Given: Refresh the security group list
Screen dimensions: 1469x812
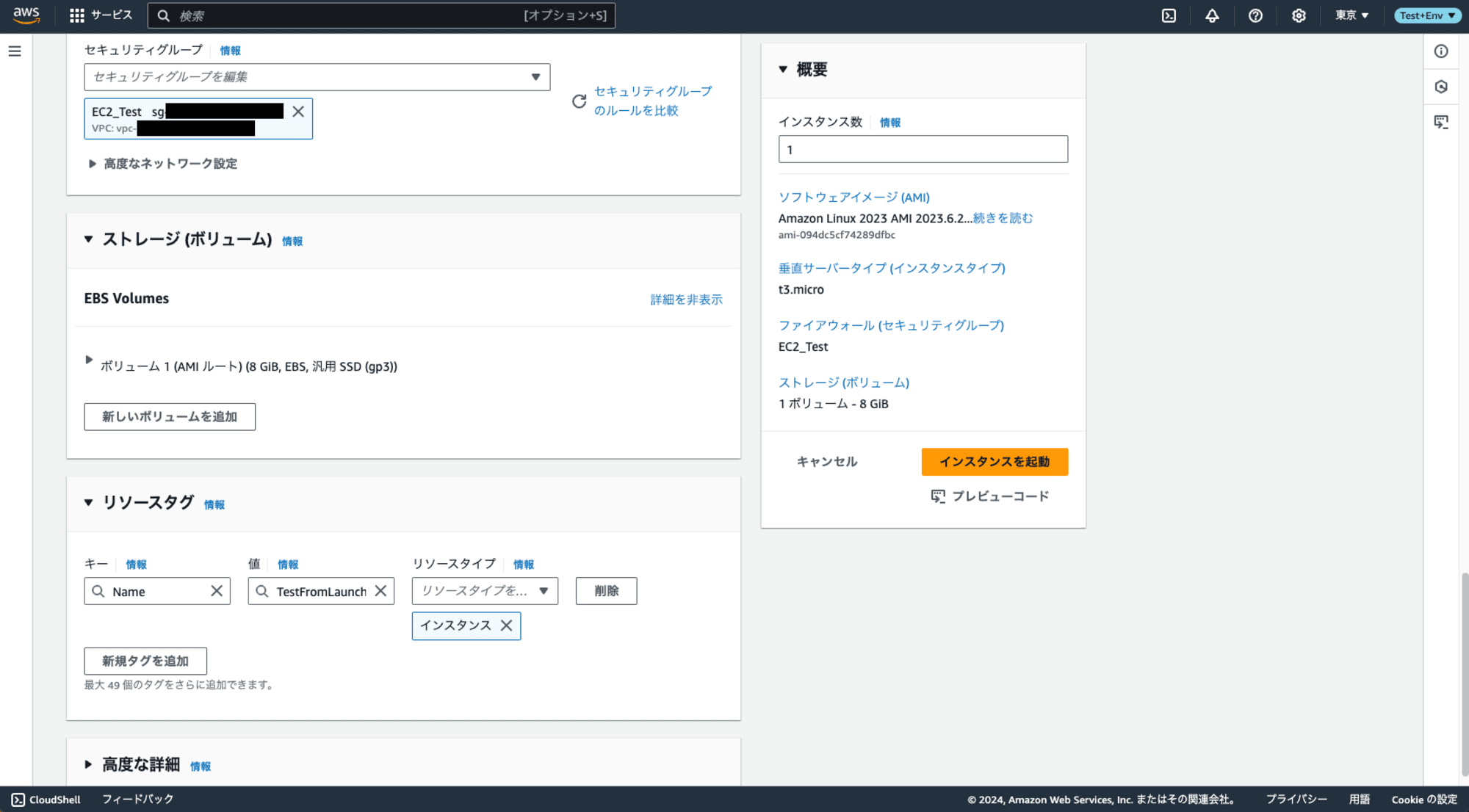Looking at the screenshot, I should 579,101.
